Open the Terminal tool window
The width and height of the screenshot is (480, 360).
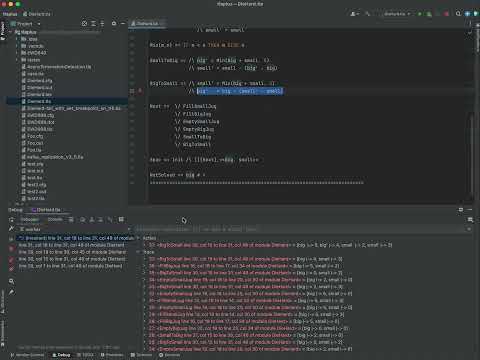[x=142, y=355]
